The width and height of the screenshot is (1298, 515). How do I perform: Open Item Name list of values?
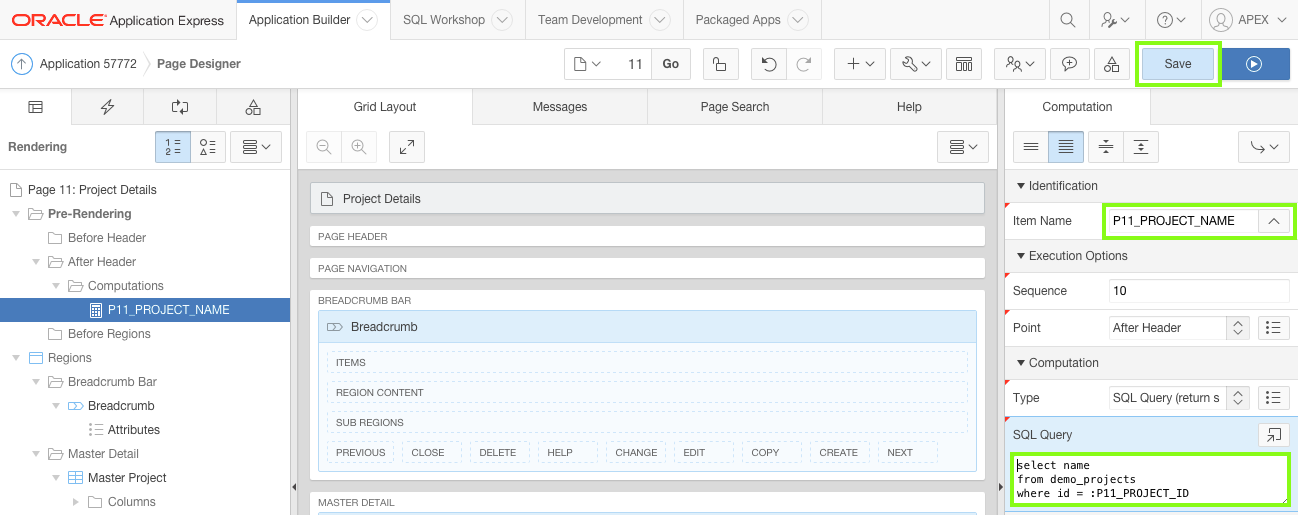(x=1273, y=221)
